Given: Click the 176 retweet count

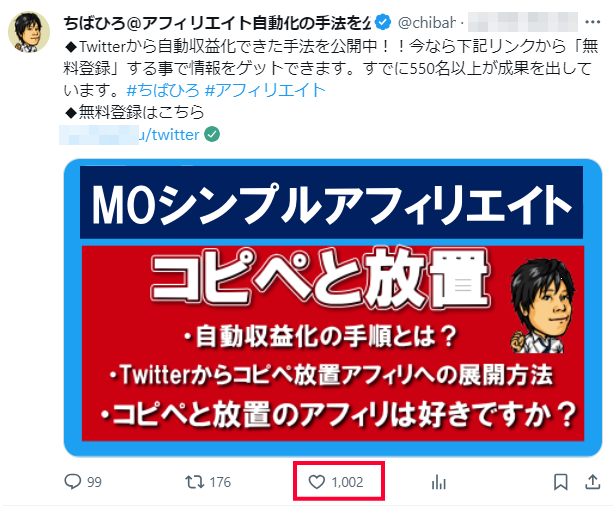Looking at the screenshot, I should pyautogui.click(x=220, y=482).
